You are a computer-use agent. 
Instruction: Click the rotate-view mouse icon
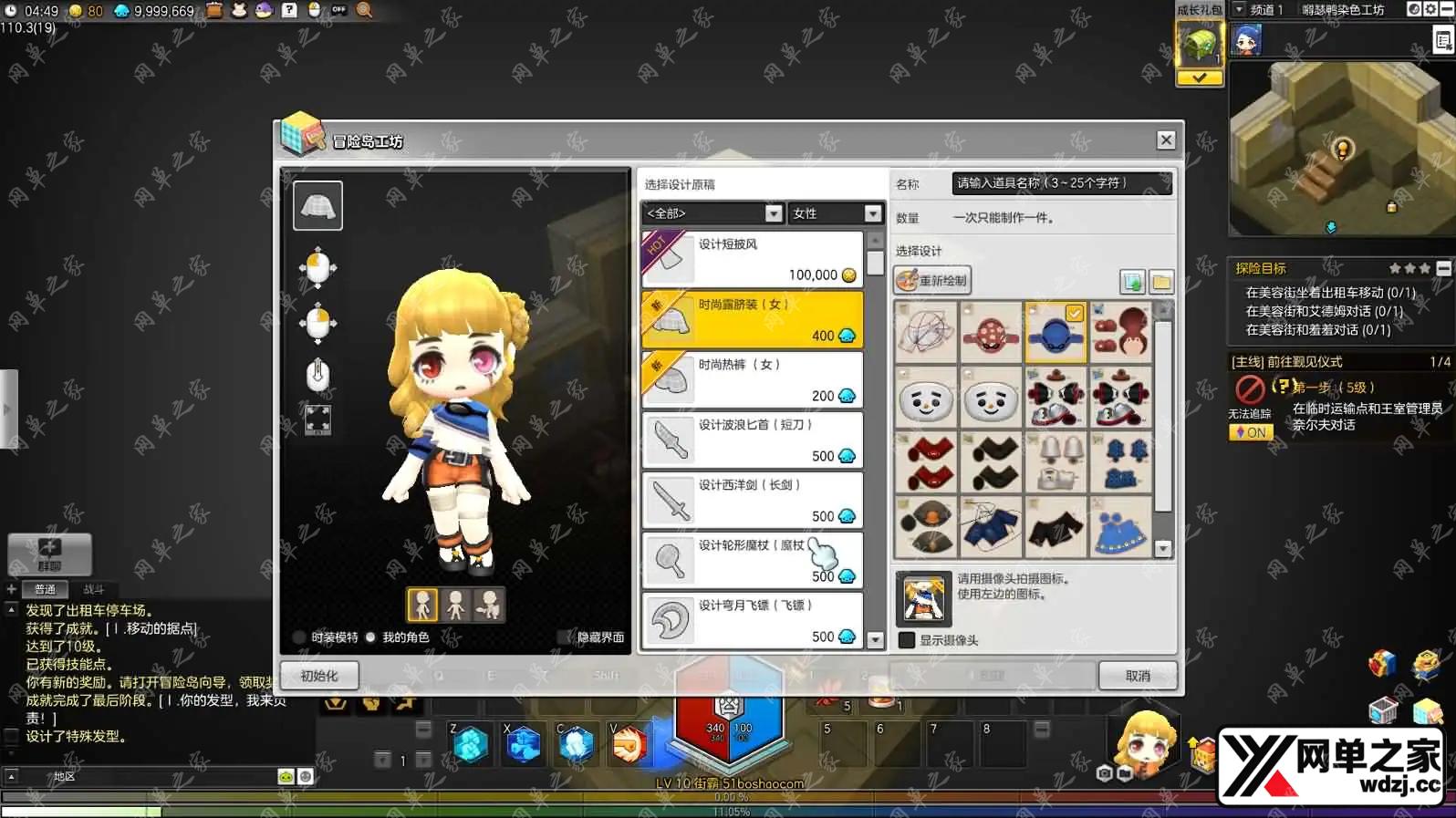[317, 268]
